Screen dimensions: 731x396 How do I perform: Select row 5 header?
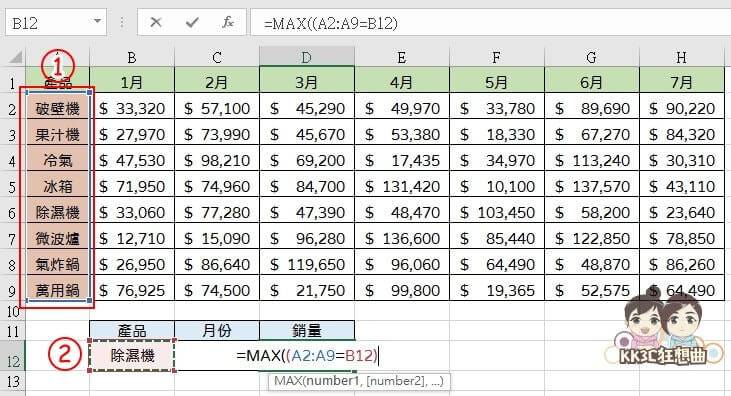[x=12, y=187]
